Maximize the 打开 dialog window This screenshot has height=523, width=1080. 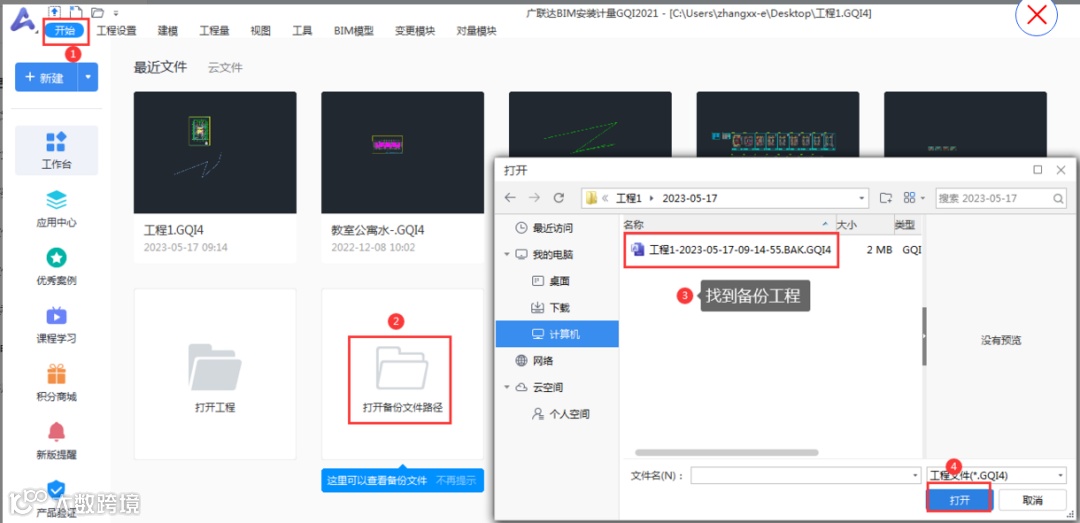[1037, 170]
